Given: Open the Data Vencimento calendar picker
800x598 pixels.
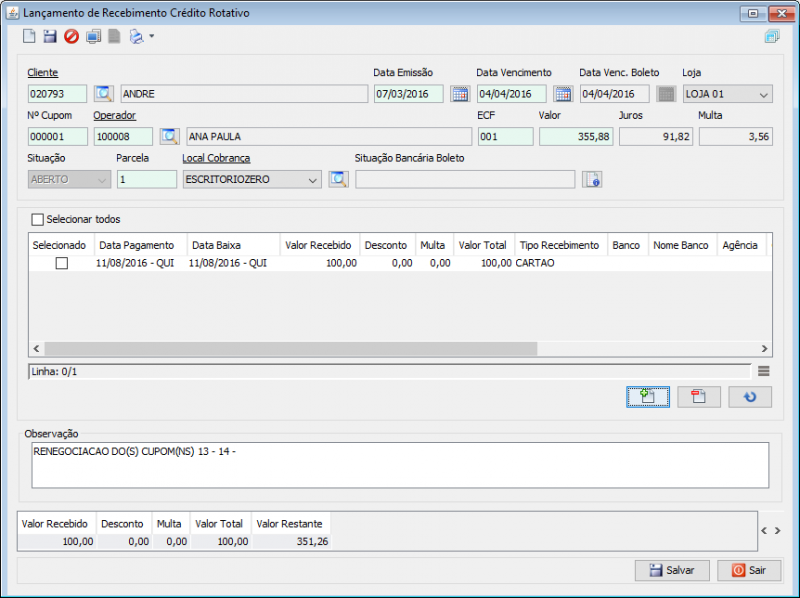Looking at the screenshot, I should pos(563,94).
